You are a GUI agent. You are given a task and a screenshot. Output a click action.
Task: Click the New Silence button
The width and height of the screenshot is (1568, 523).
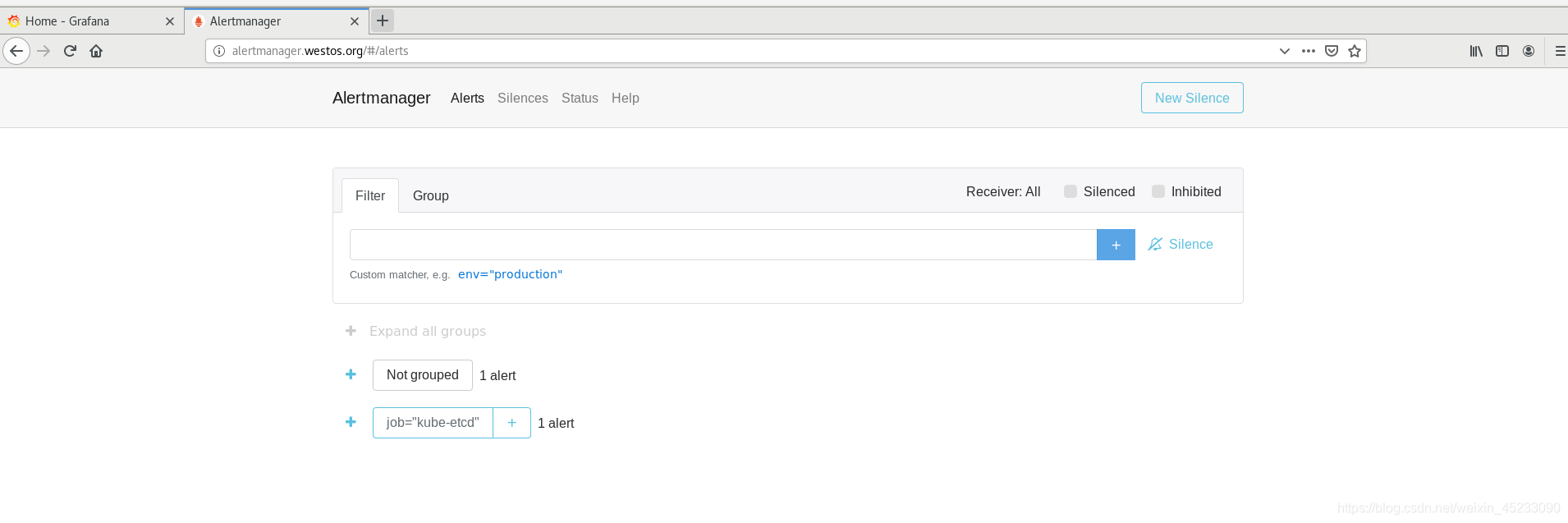[1192, 98]
